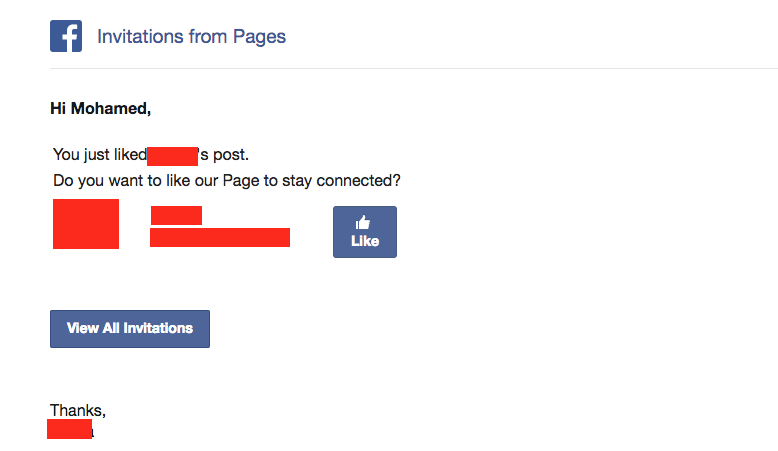Click the blue Like button
778x451 pixels.
pyautogui.click(x=365, y=232)
